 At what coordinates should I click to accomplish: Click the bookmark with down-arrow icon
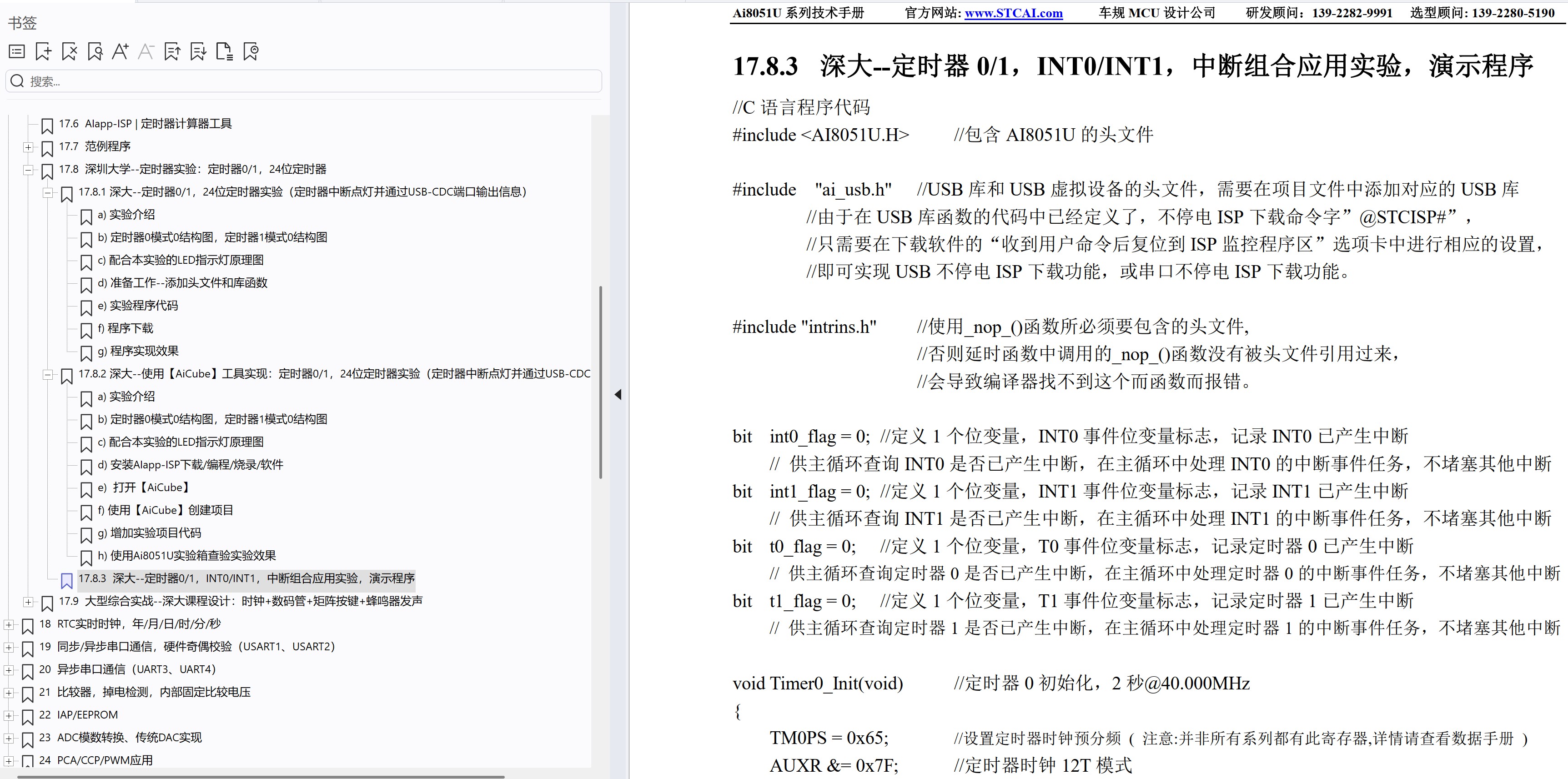pos(198,52)
